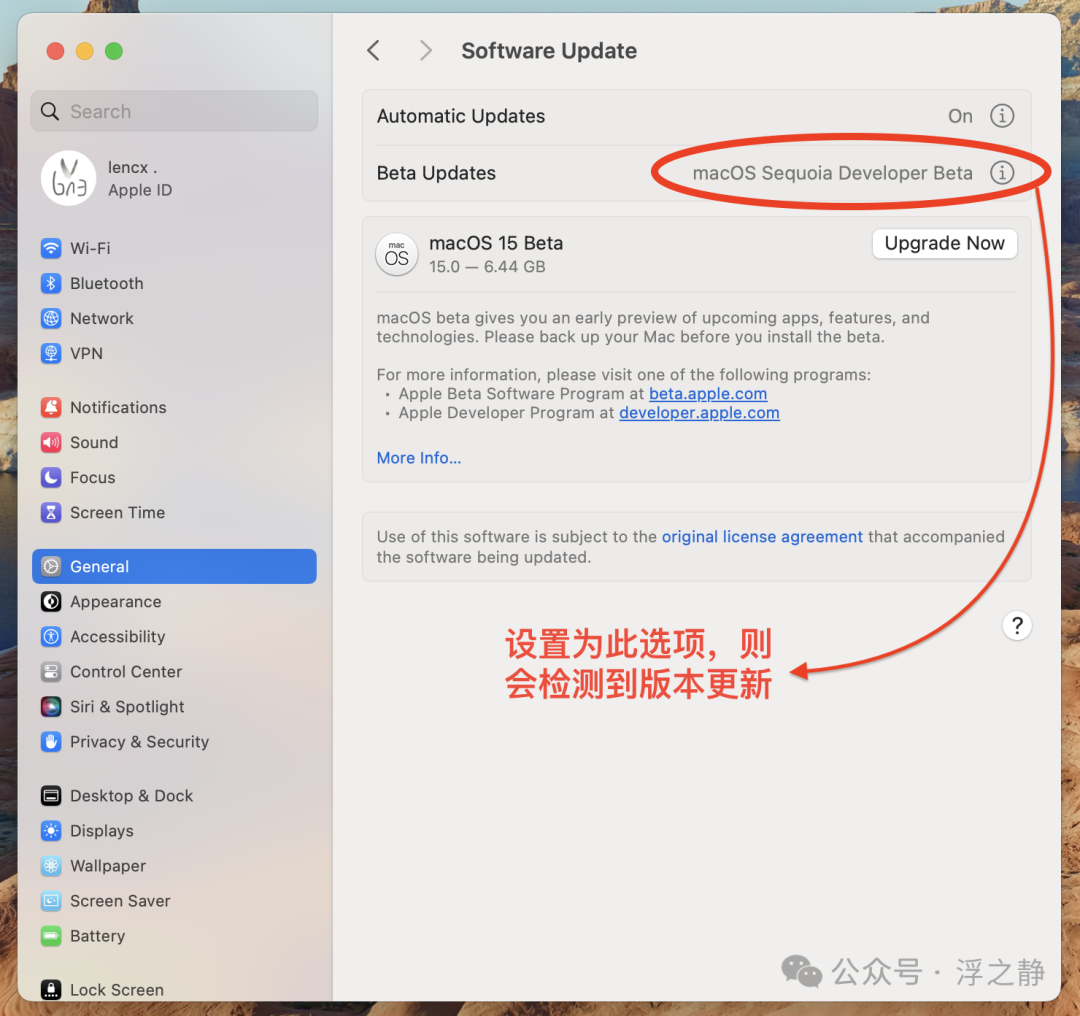Open Notifications bell icon
This screenshot has height=1016, width=1080.
click(51, 407)
